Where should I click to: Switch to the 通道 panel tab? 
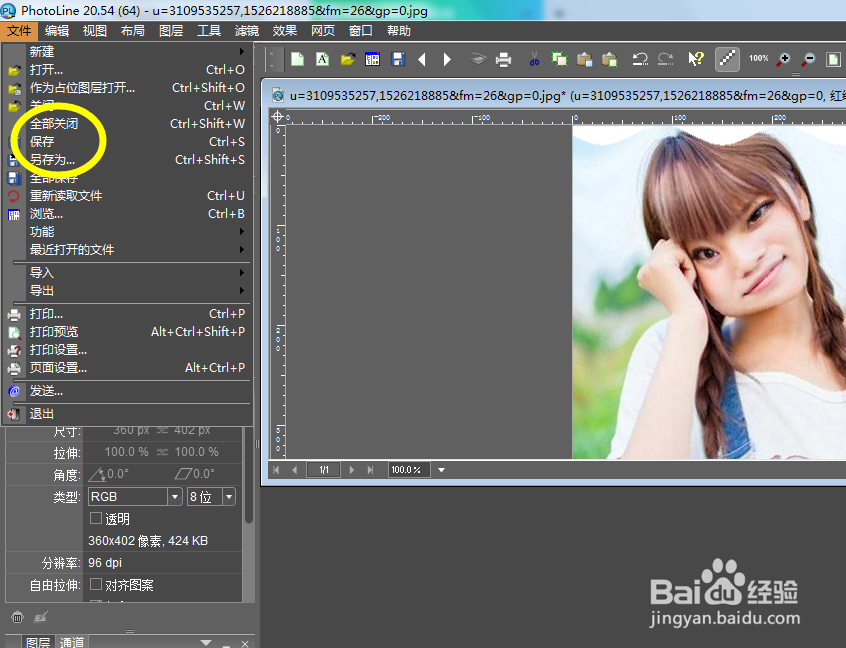(72, 642)
